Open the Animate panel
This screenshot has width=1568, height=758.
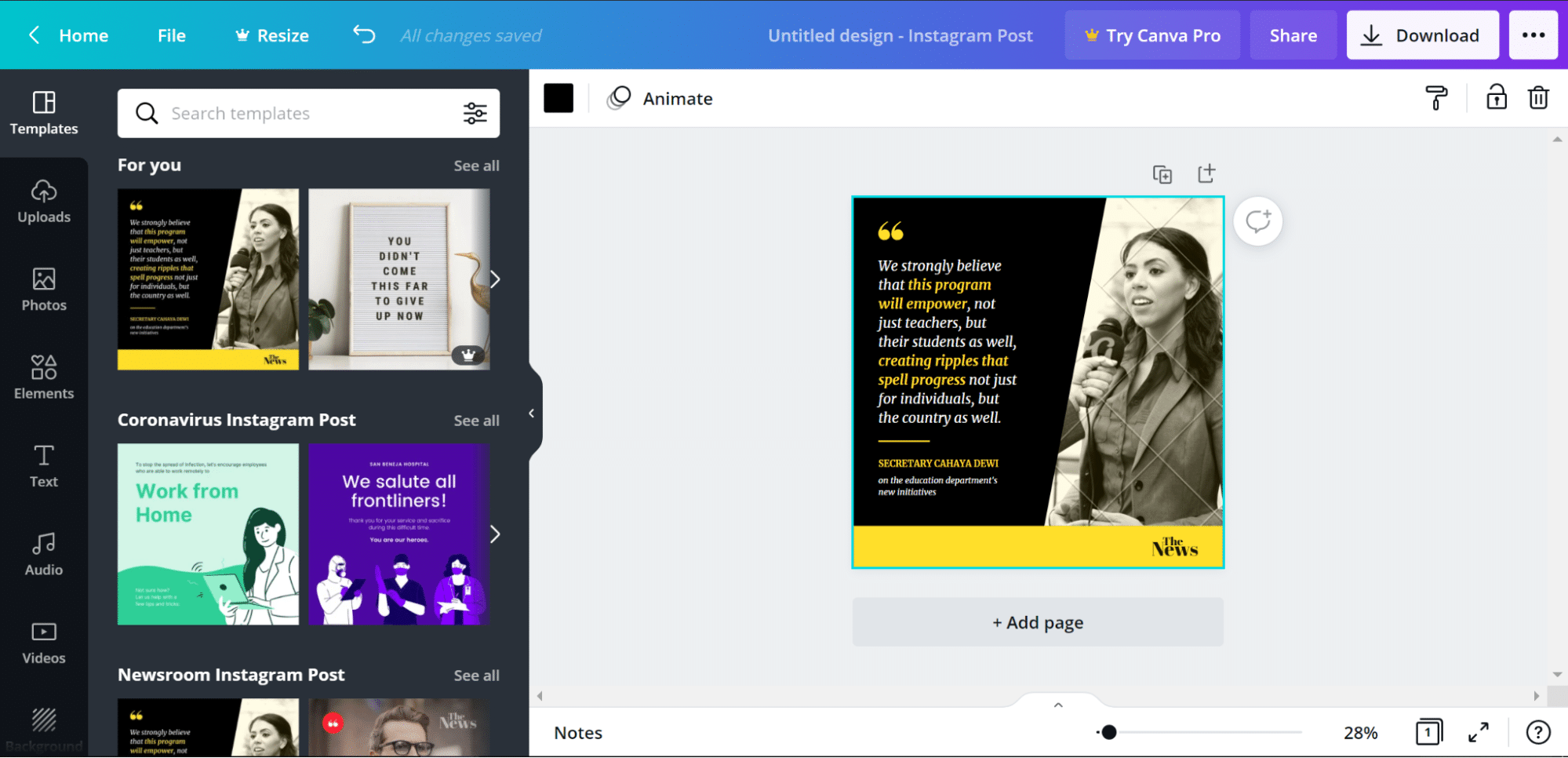point(660,98)
